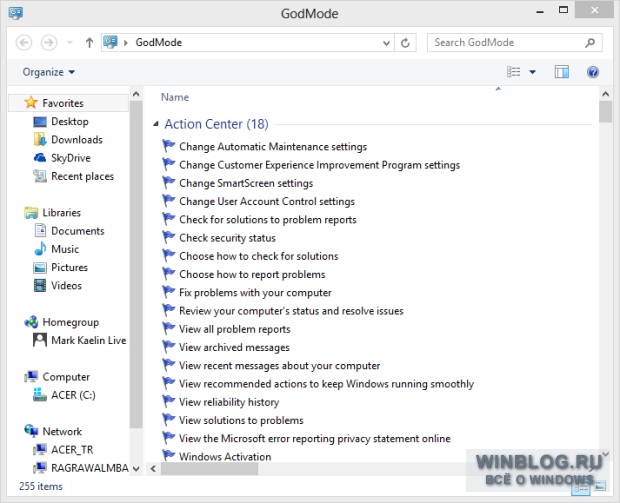Image resolution: width=620 pixels, height=503 pixels.
Task: Change view with the view icon
Action: pyautogui.click(x=514, y=72)
